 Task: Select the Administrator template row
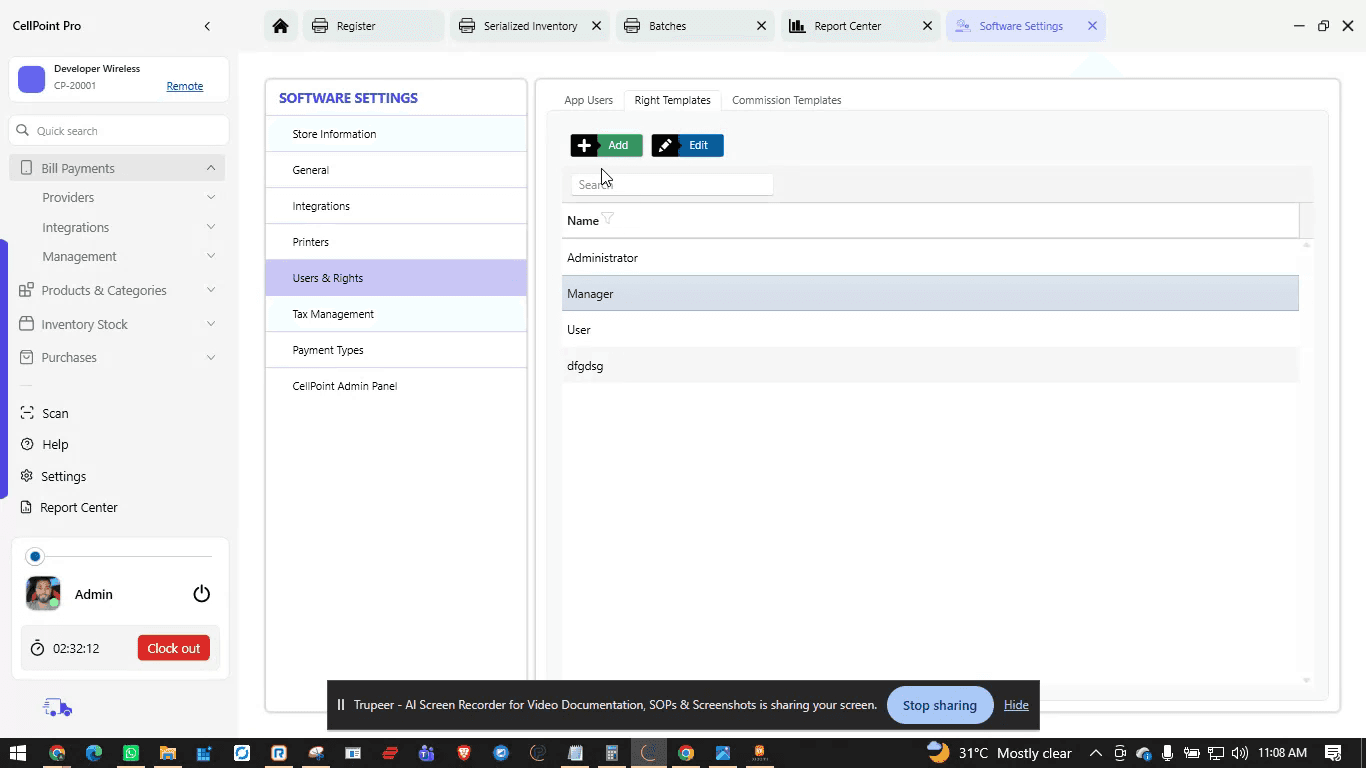tap(930, 258)
